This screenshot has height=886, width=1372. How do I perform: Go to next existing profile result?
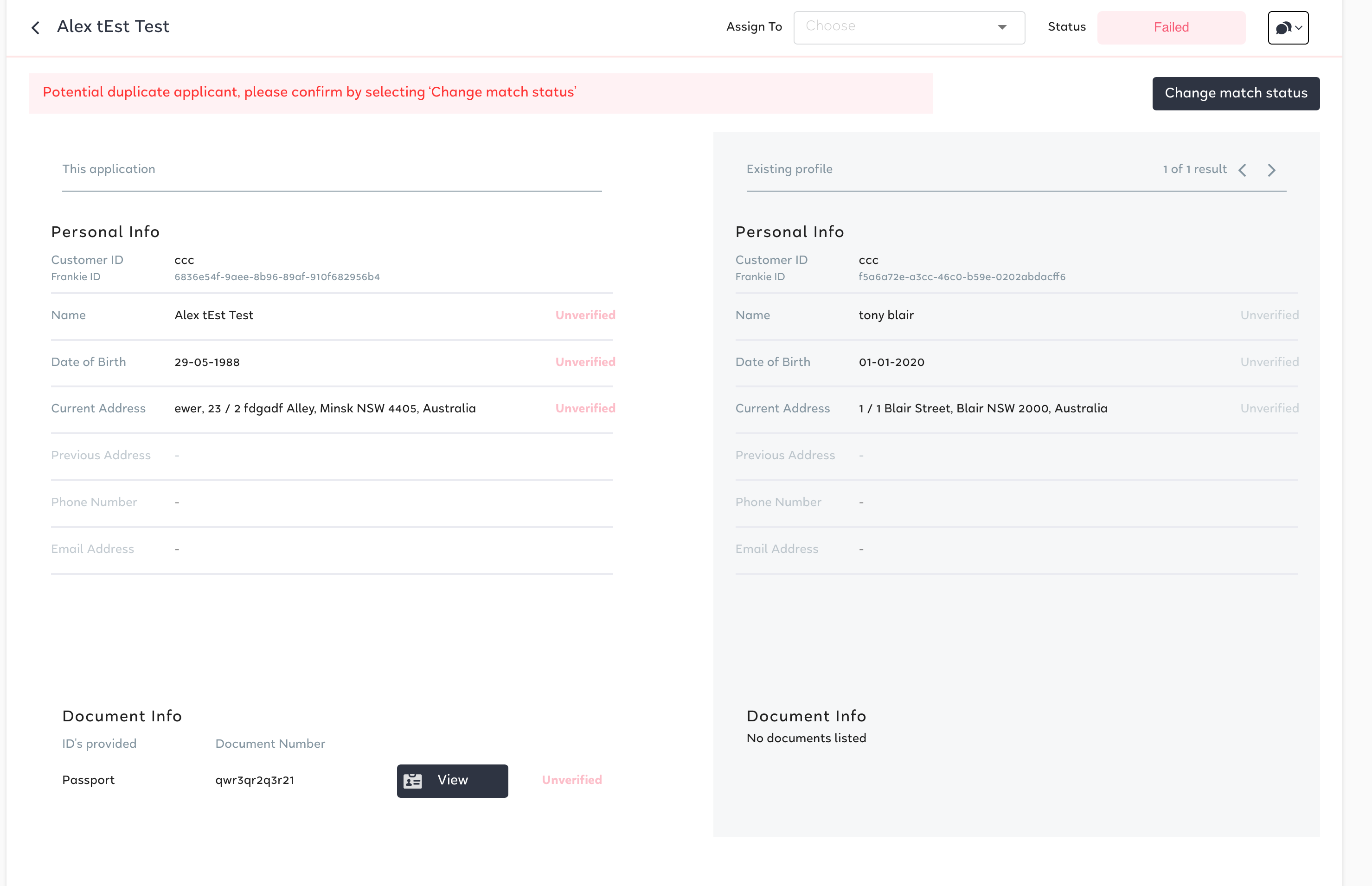(1272, 170)
